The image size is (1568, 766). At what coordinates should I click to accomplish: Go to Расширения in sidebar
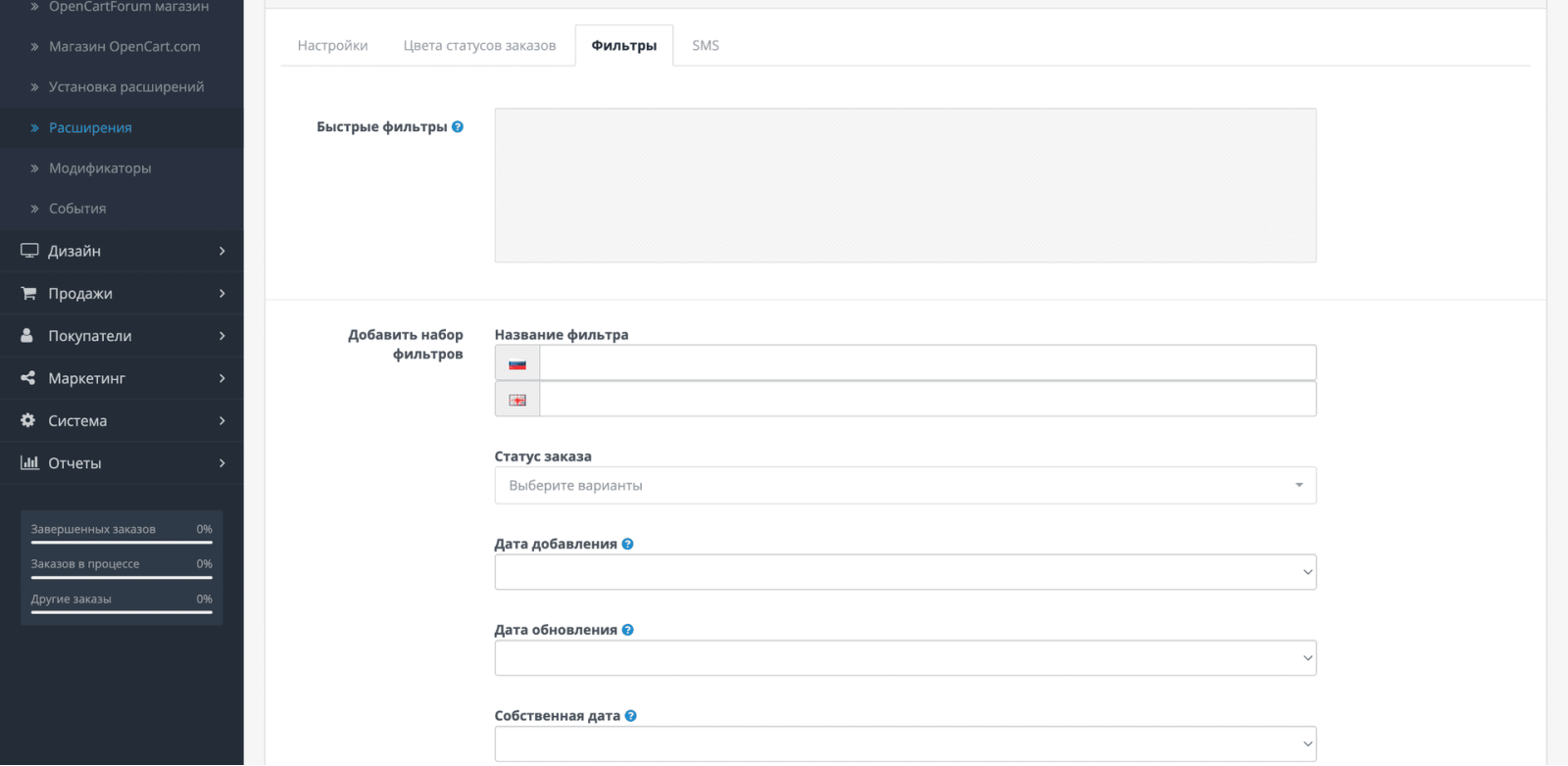pyautogui.click(x=90, y=128)
